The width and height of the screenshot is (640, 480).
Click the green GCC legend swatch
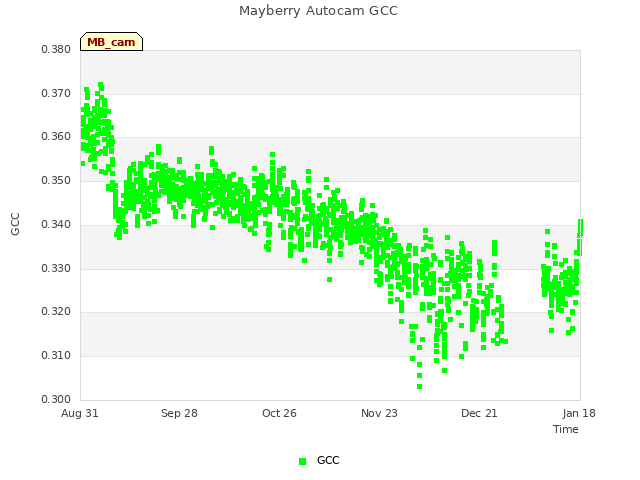pos(302,461)
